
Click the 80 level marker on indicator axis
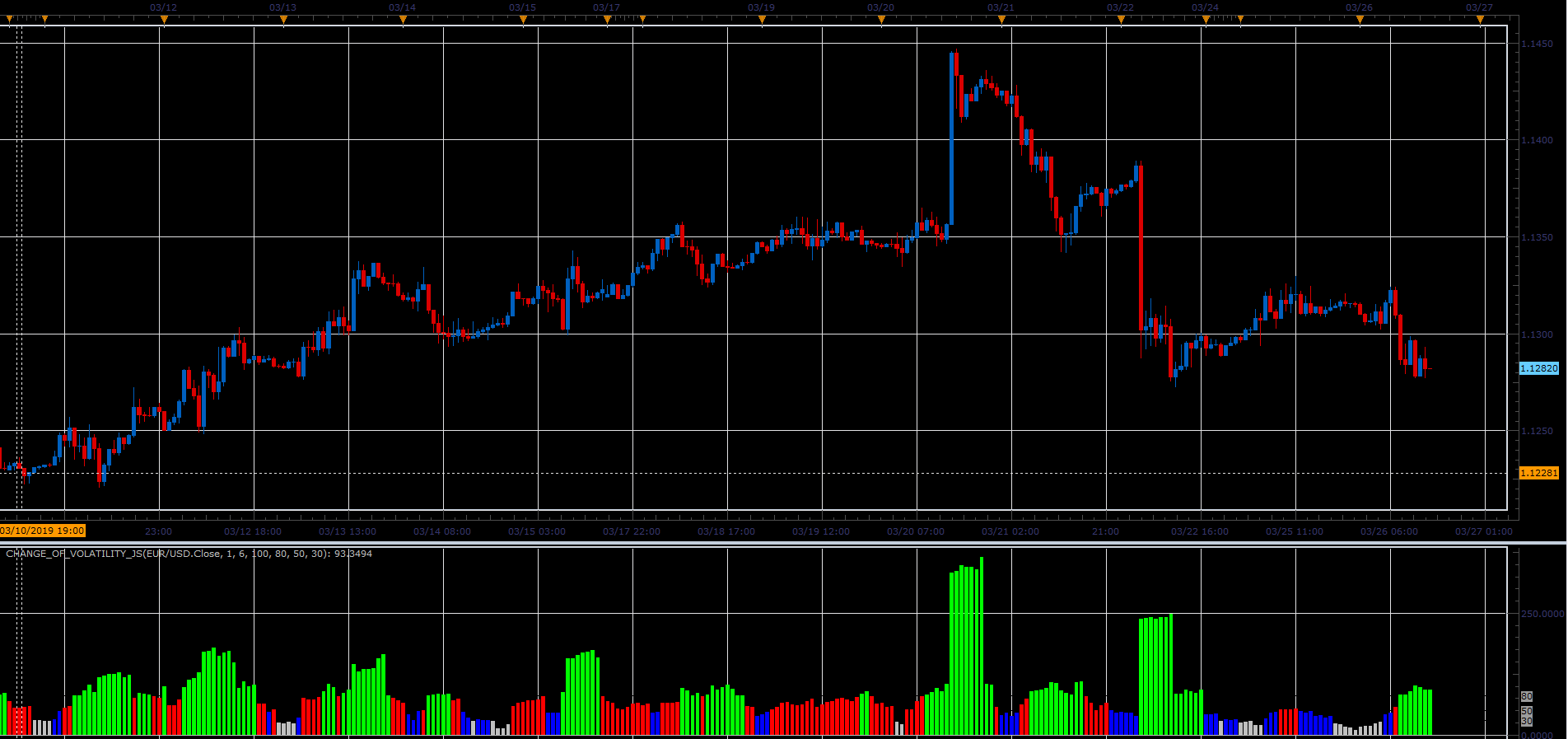pos(1527,697)
